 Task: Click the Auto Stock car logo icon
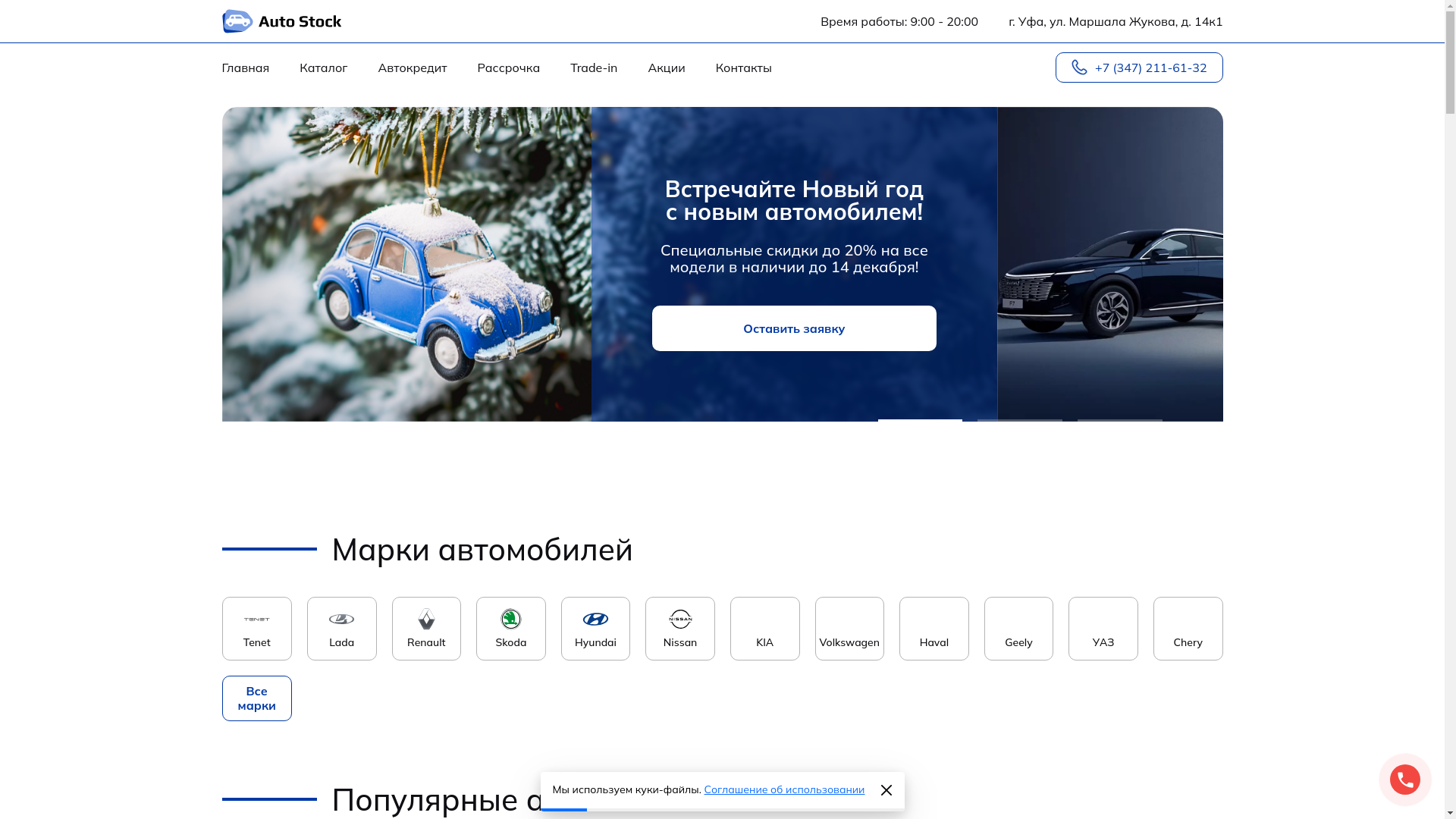(237, 21)
